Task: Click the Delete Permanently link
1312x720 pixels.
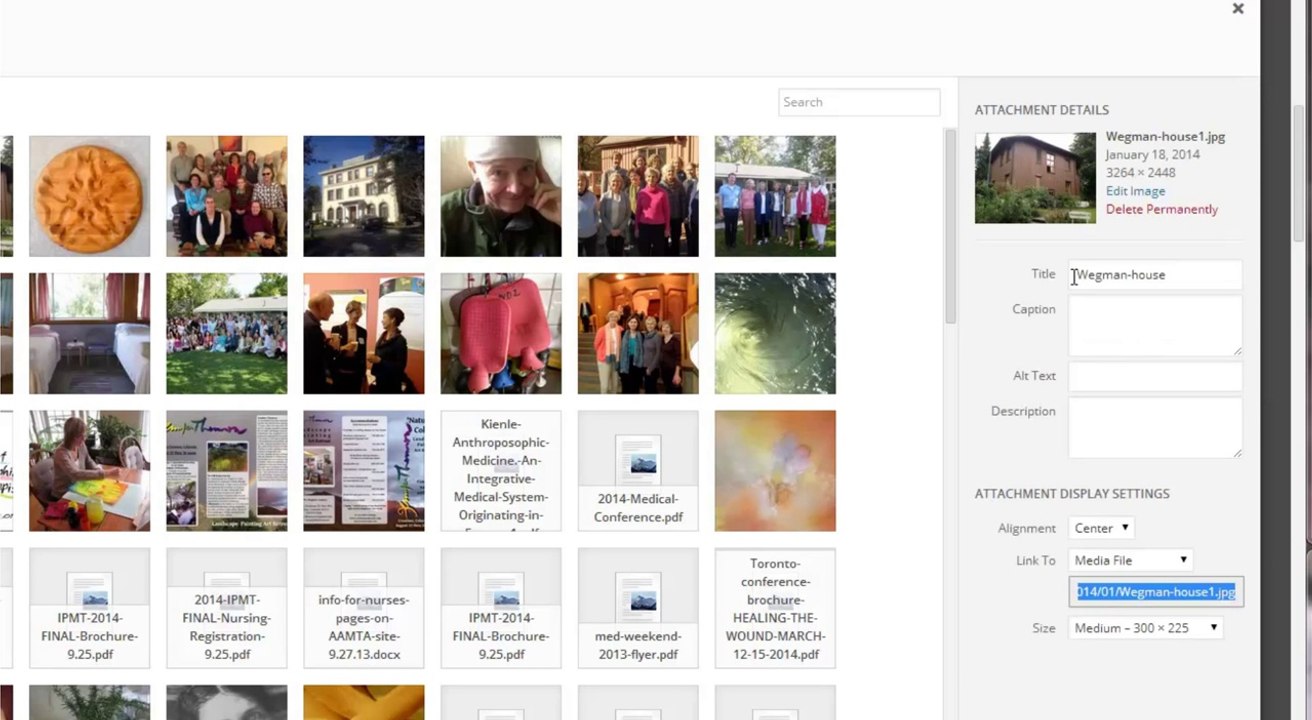Action: pos(1162,209)
